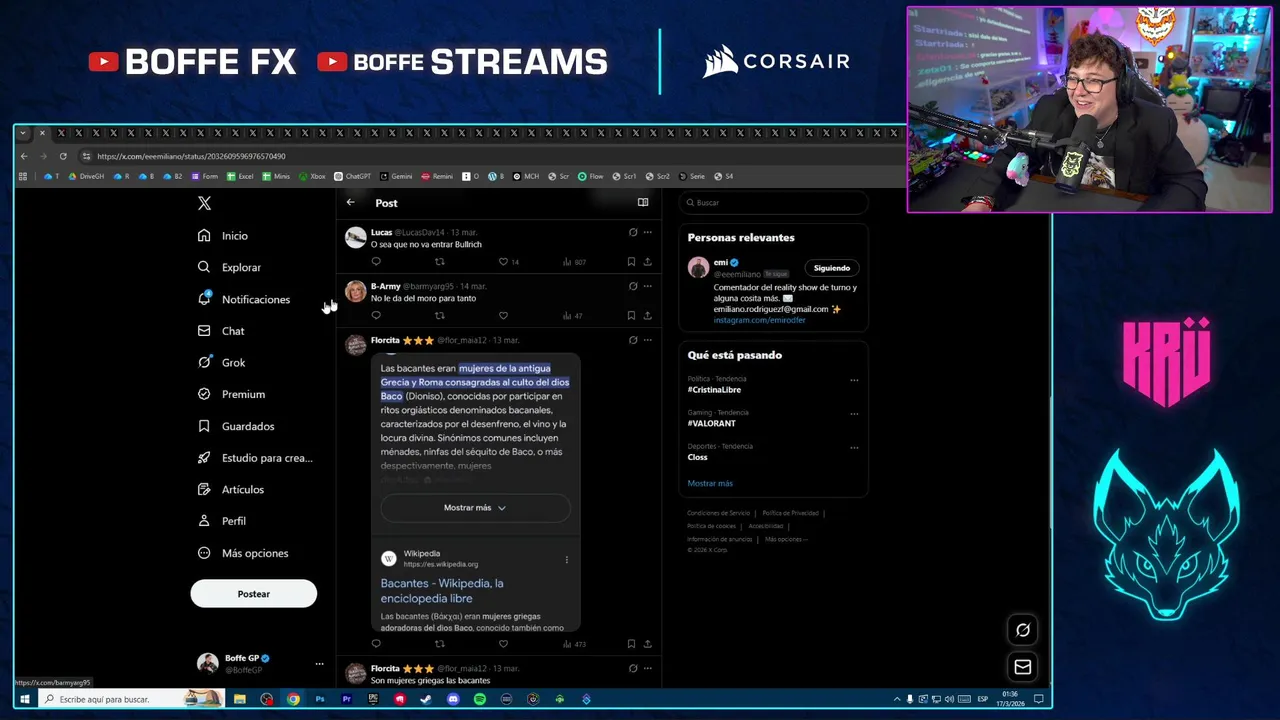Reply to B-Army's post
The image size is (1280, 720).
(376, 316)
